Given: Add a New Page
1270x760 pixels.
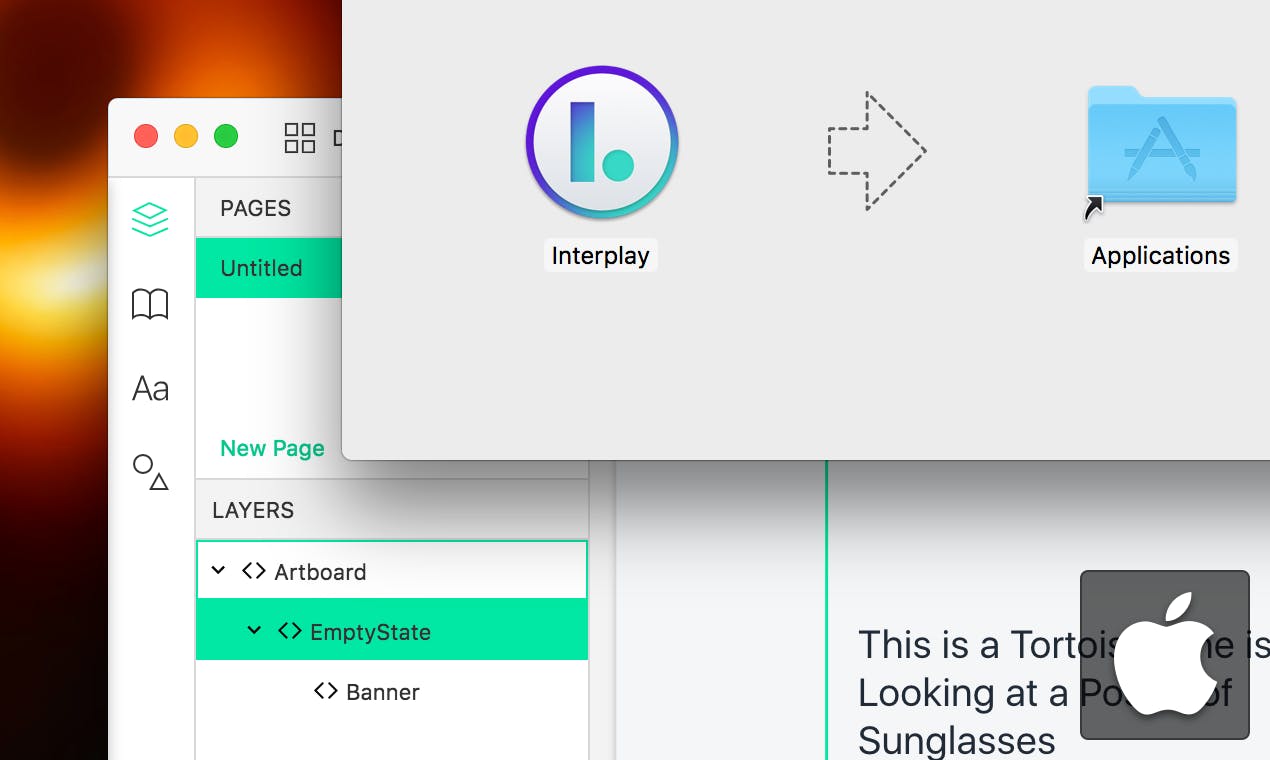Looking at the screenshot, I should 272,448.
